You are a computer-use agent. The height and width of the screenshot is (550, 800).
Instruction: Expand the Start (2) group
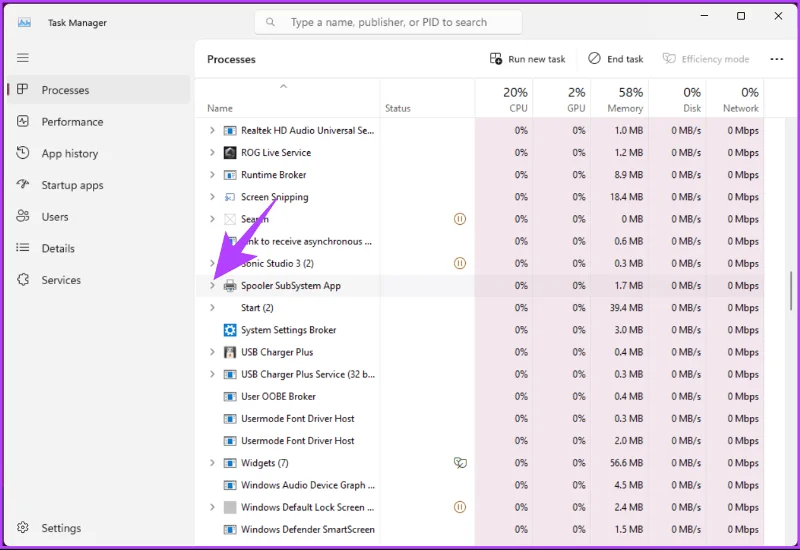tap(212, 308)
